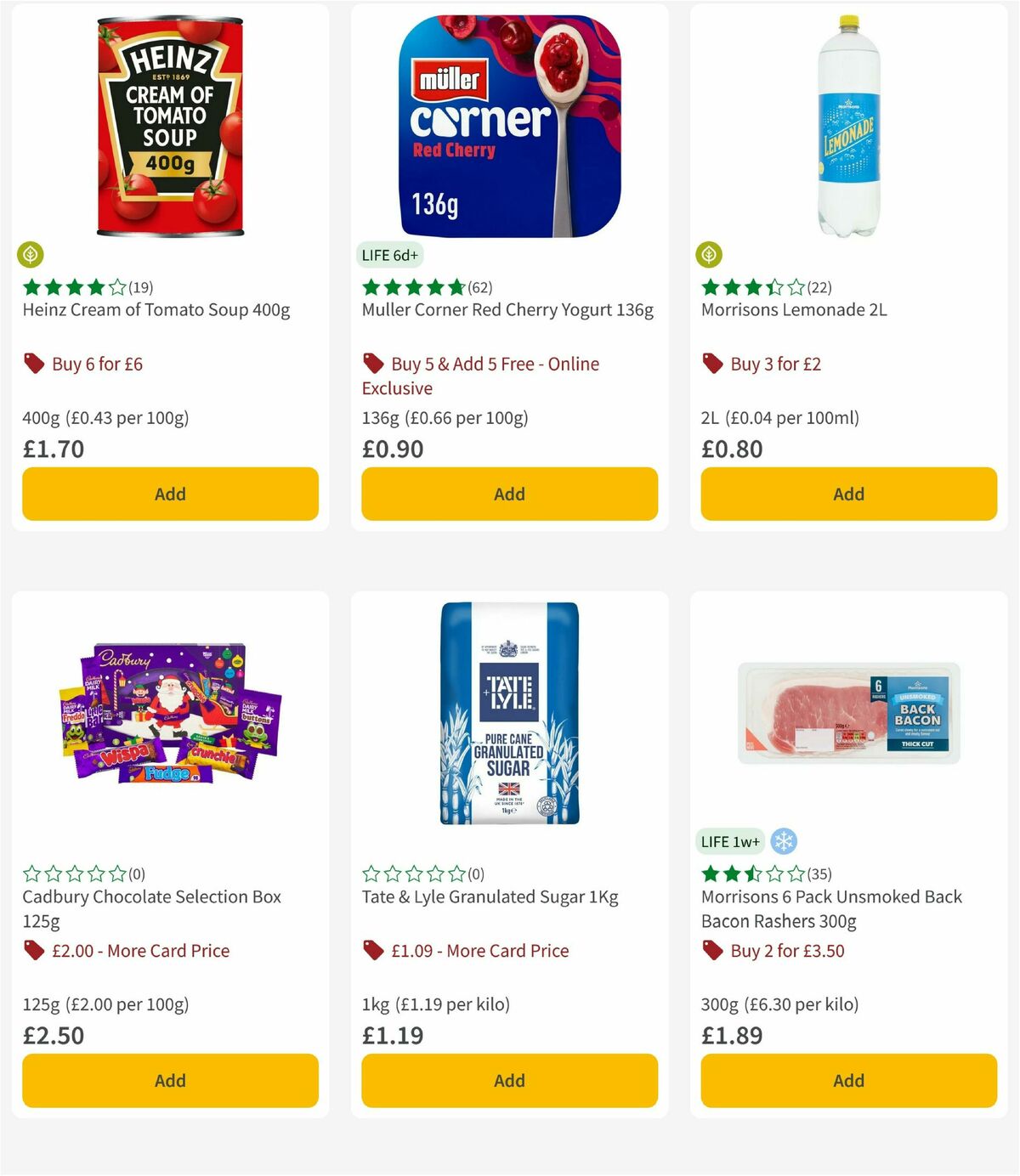1020x1176 pixels.
Task: Select the Morrisons Lemonade 2L product link
Action: (x=793, y=310)
